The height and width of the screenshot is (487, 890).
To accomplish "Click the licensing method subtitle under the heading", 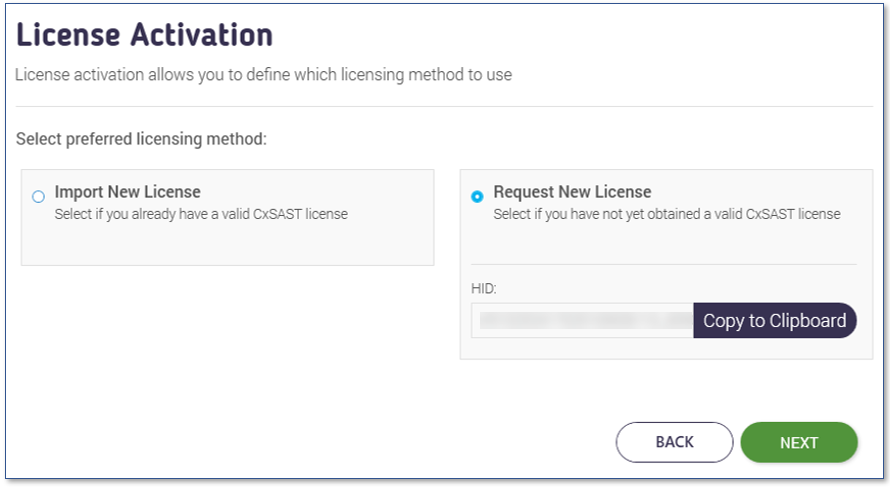I will pyautogui.click(x=263, y=74).
